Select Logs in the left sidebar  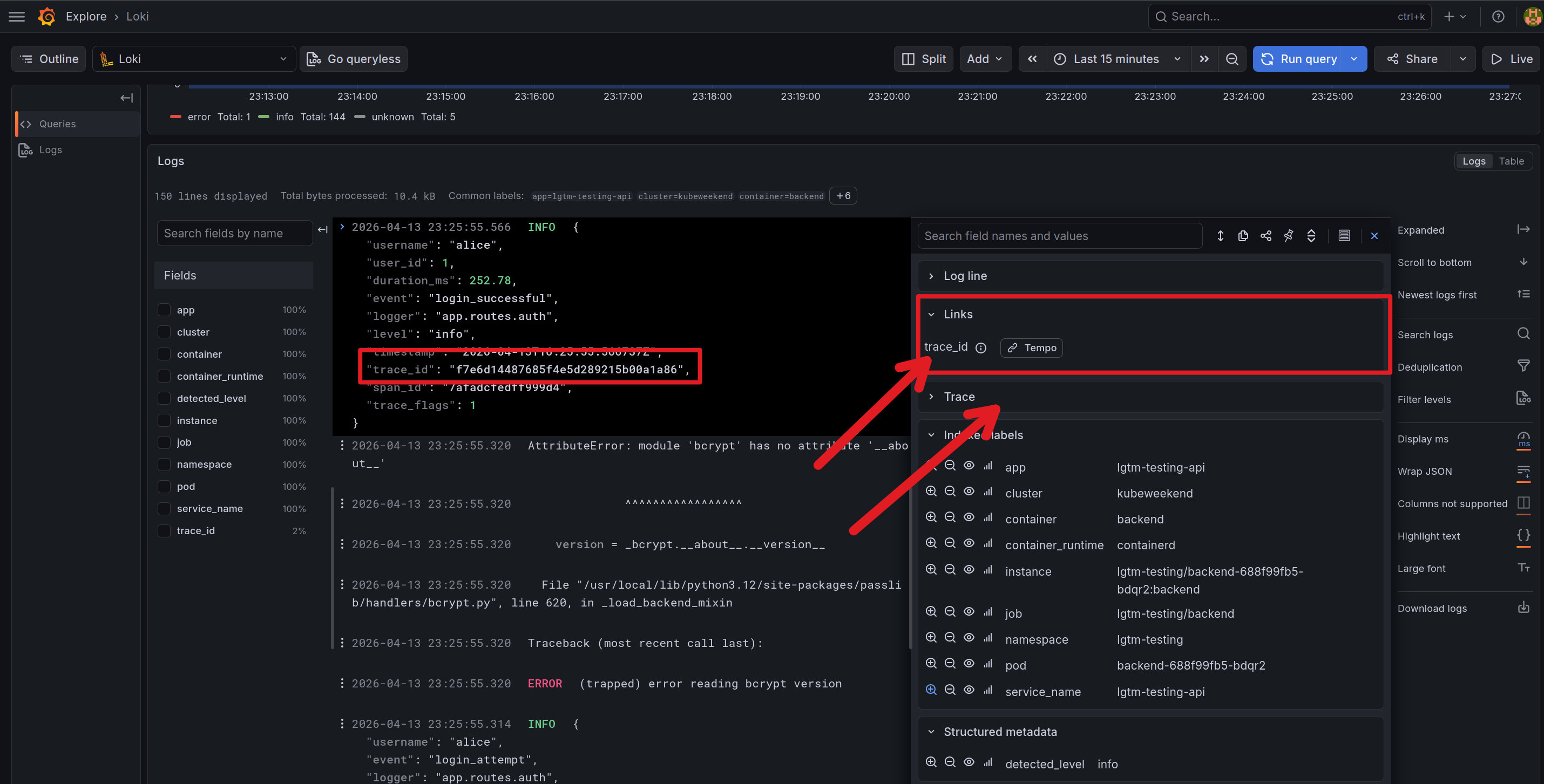[x=50, y=150]
